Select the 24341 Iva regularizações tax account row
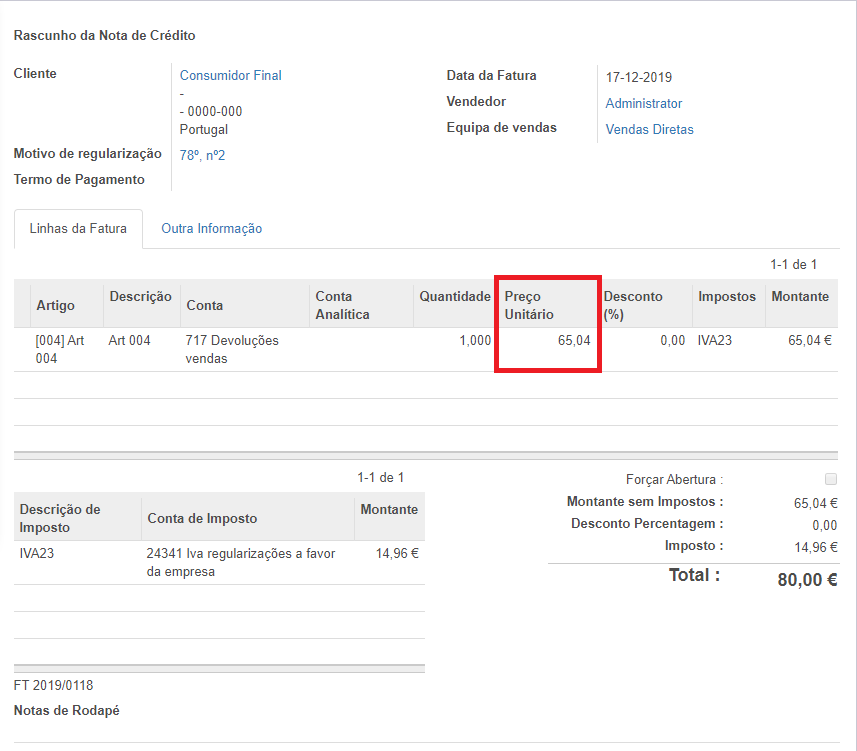 click(240, 562)
